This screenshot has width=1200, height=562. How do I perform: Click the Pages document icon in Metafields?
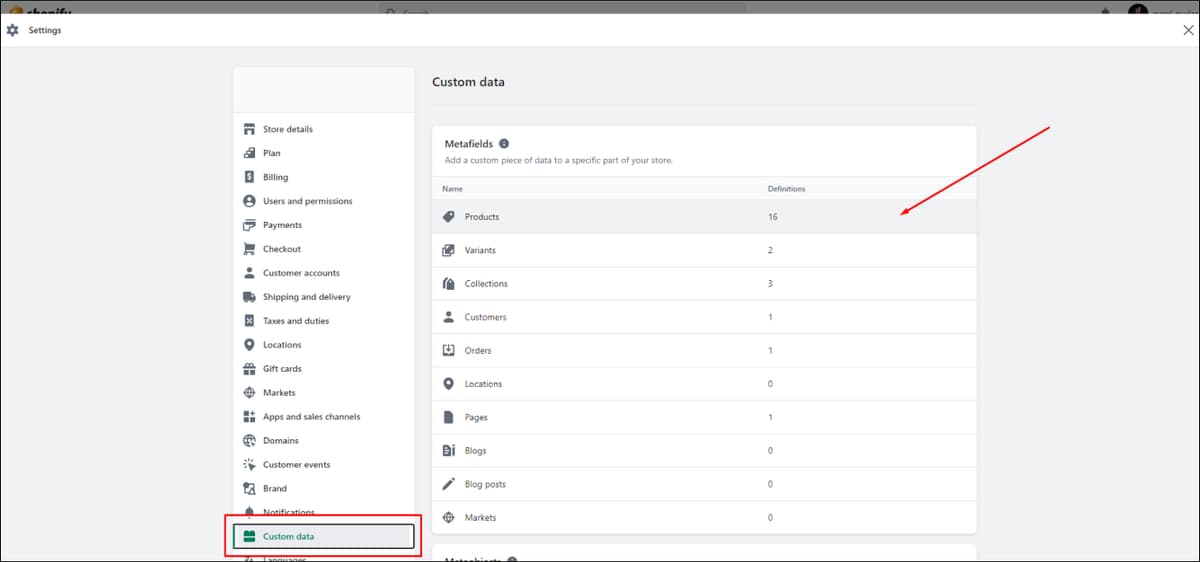(x=449, y=417)
